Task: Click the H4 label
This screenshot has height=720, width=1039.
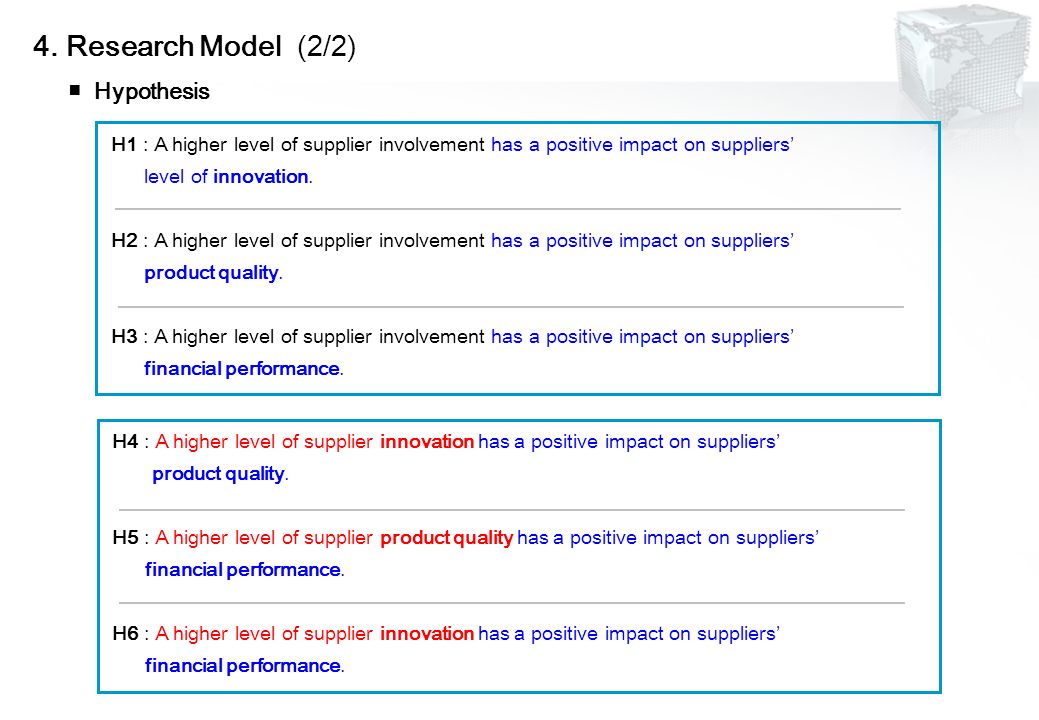Action: [125, 441]
